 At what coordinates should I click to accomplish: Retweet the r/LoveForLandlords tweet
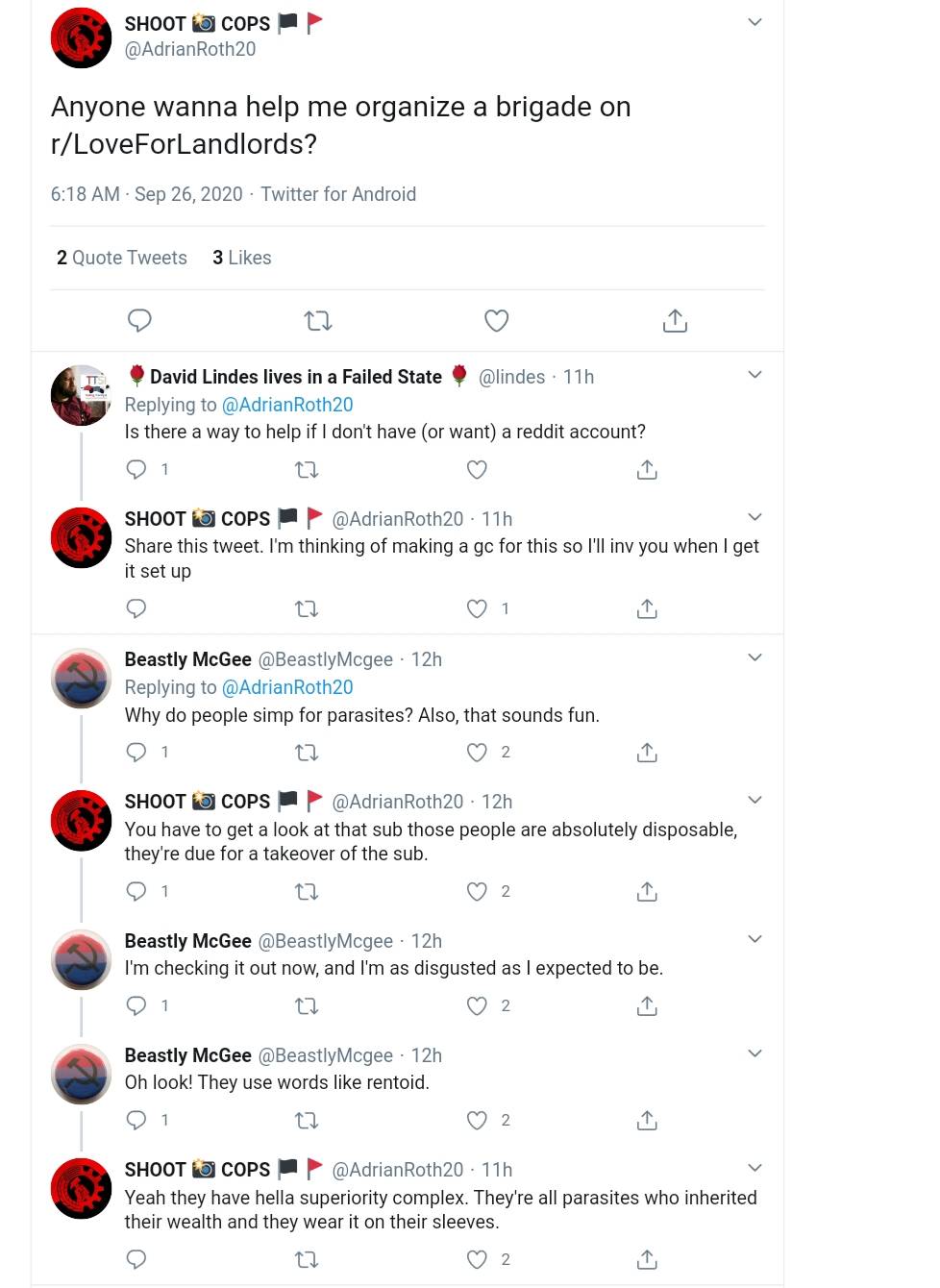pyautogui.click(x=318, y=320)
